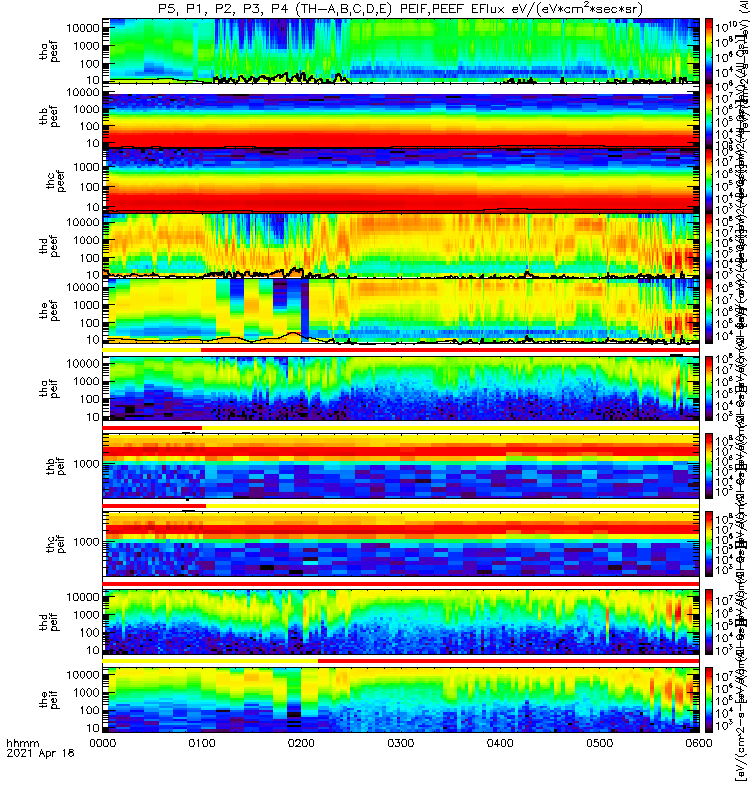The height and width of the screenshot is (800, 750).
Task: Click the 0000 time axis tick label
Action: (x=103, y=743)
